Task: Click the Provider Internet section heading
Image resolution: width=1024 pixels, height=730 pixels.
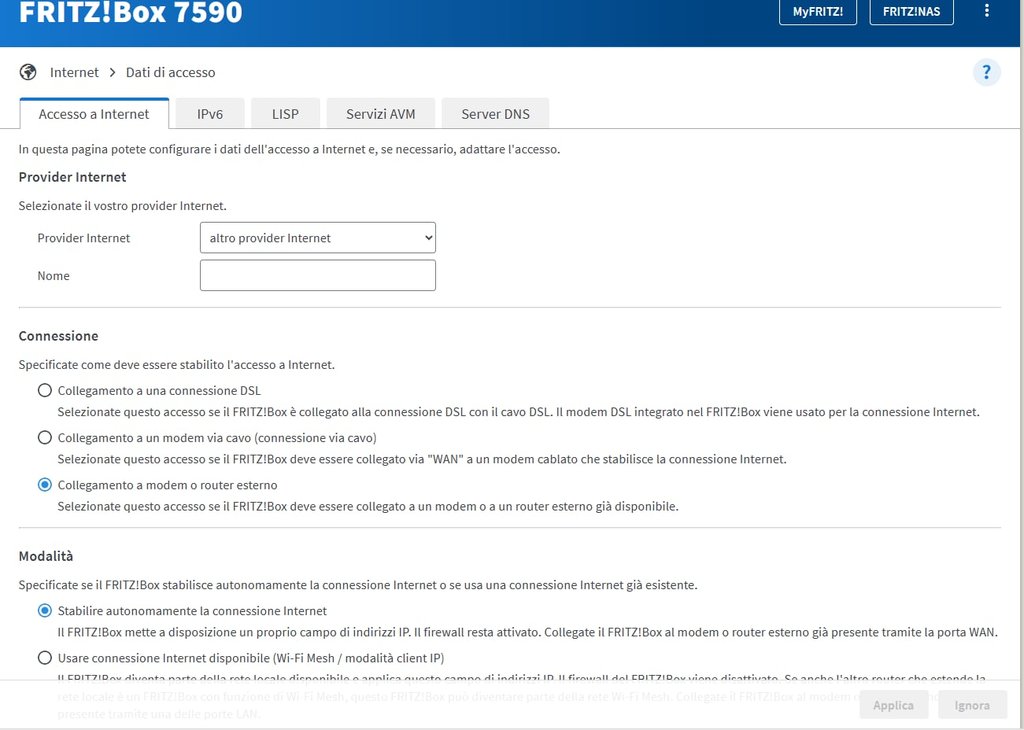Action: (72, 177)
